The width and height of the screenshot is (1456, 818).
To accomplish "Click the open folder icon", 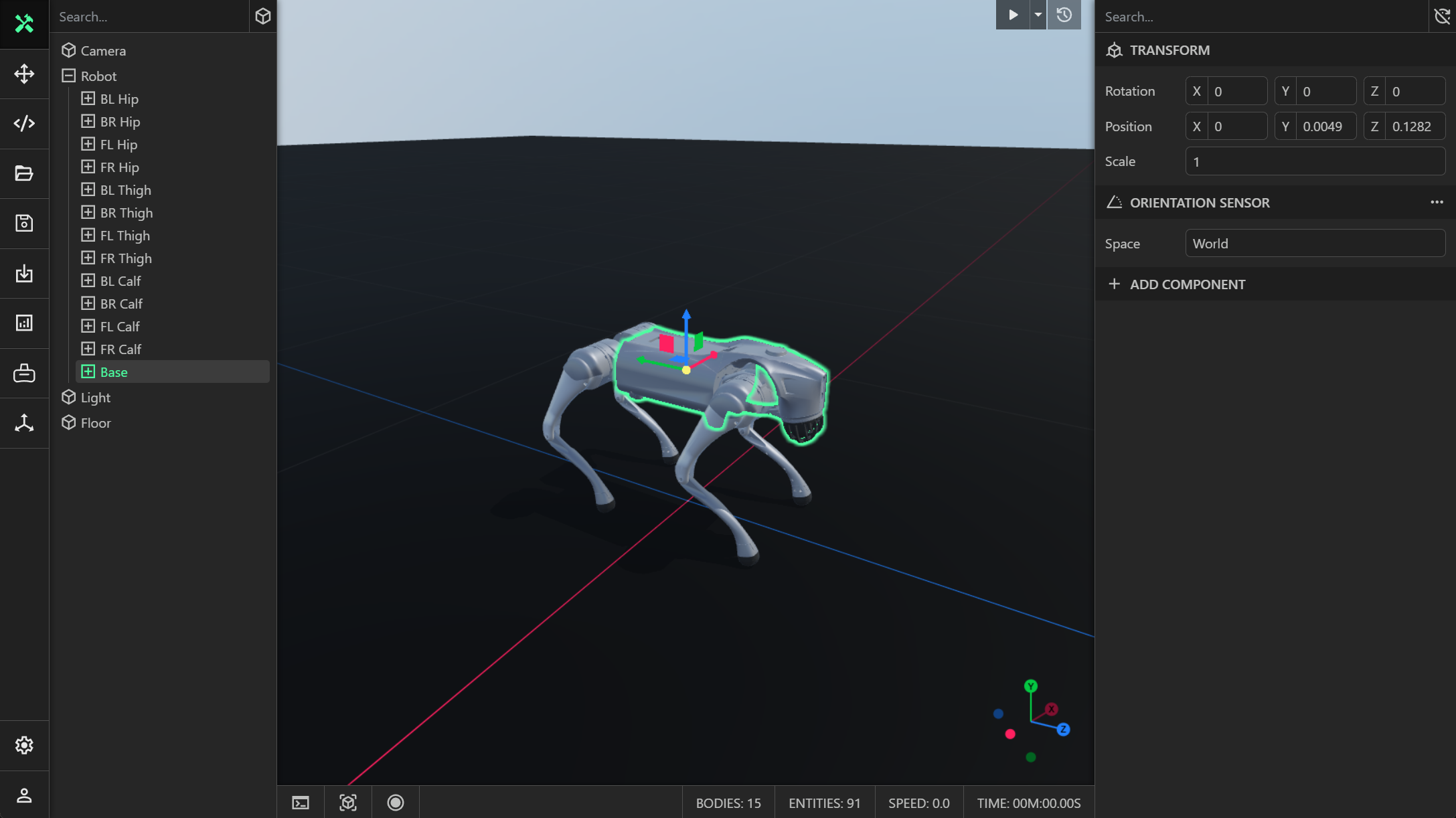I will [x=24, y=173].
